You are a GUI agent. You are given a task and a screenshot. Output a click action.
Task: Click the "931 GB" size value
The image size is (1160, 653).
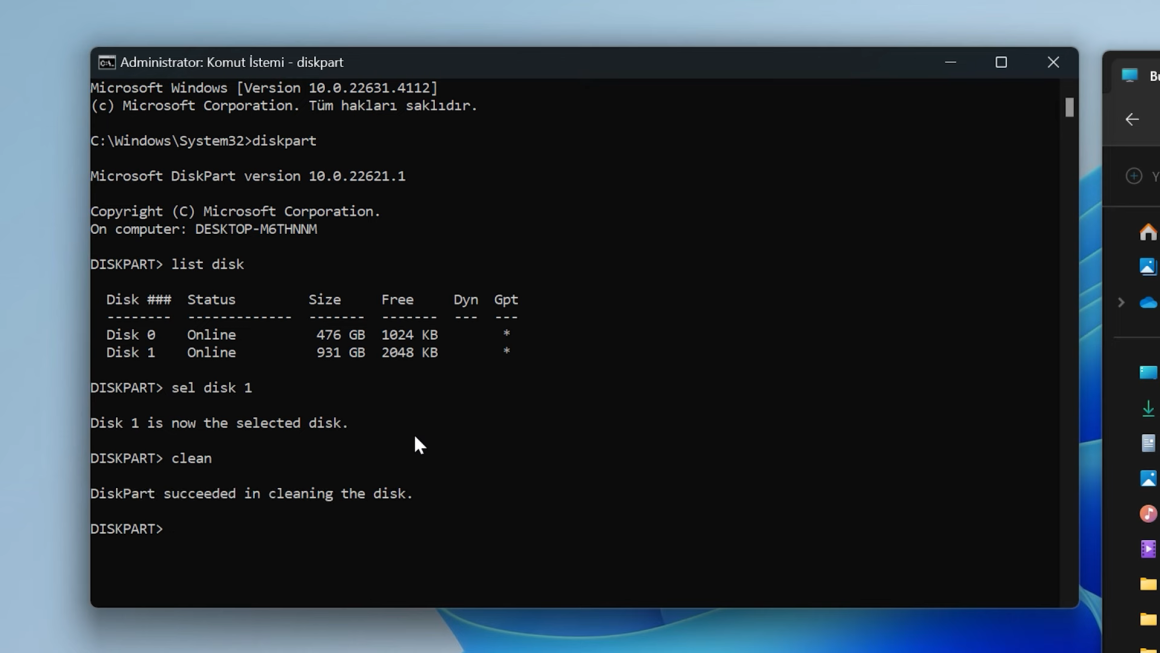click(x=340, y=353)
